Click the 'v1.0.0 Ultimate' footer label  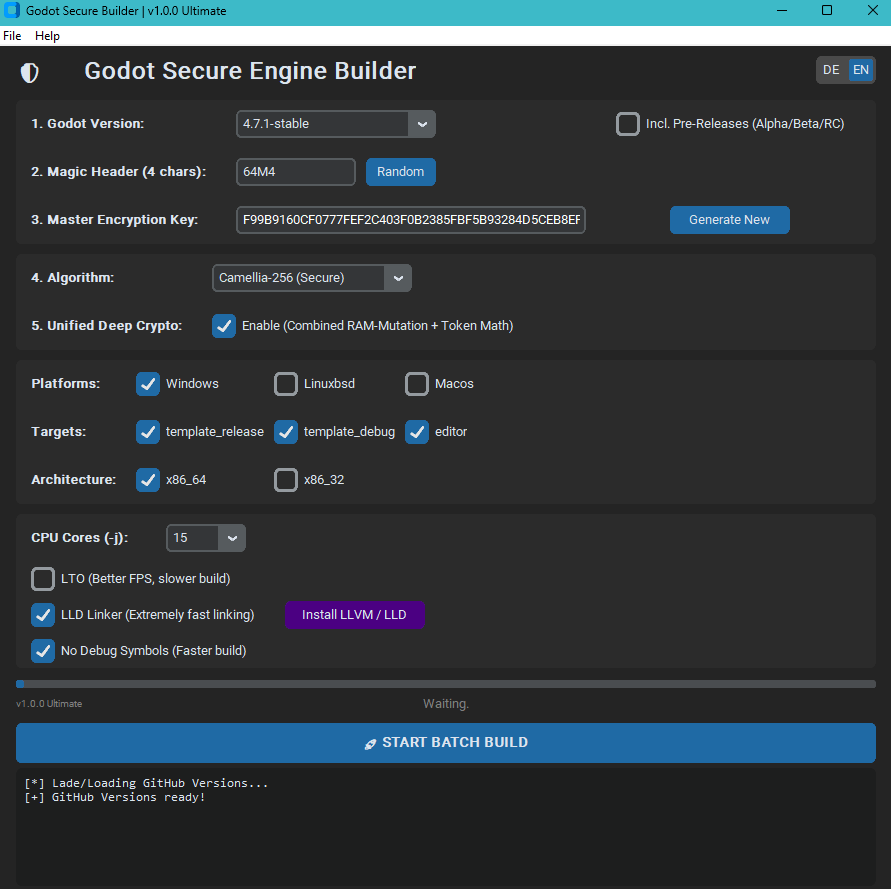[x=49, y=704]
